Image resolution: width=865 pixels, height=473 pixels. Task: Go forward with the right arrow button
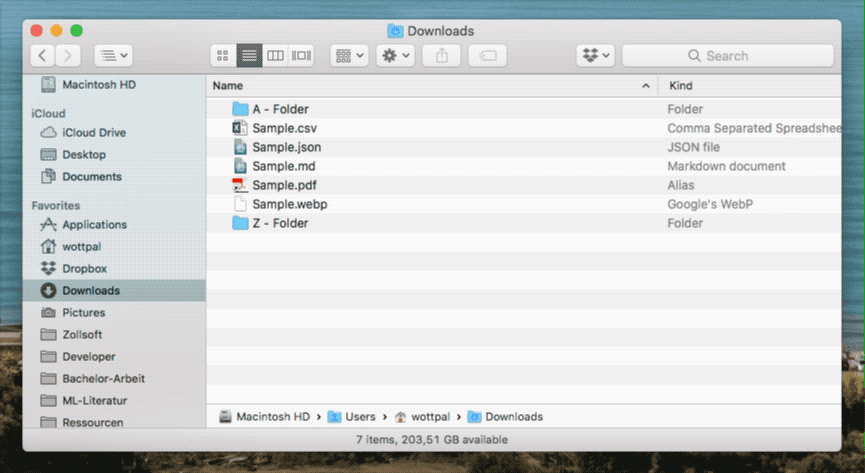[68, 56]
